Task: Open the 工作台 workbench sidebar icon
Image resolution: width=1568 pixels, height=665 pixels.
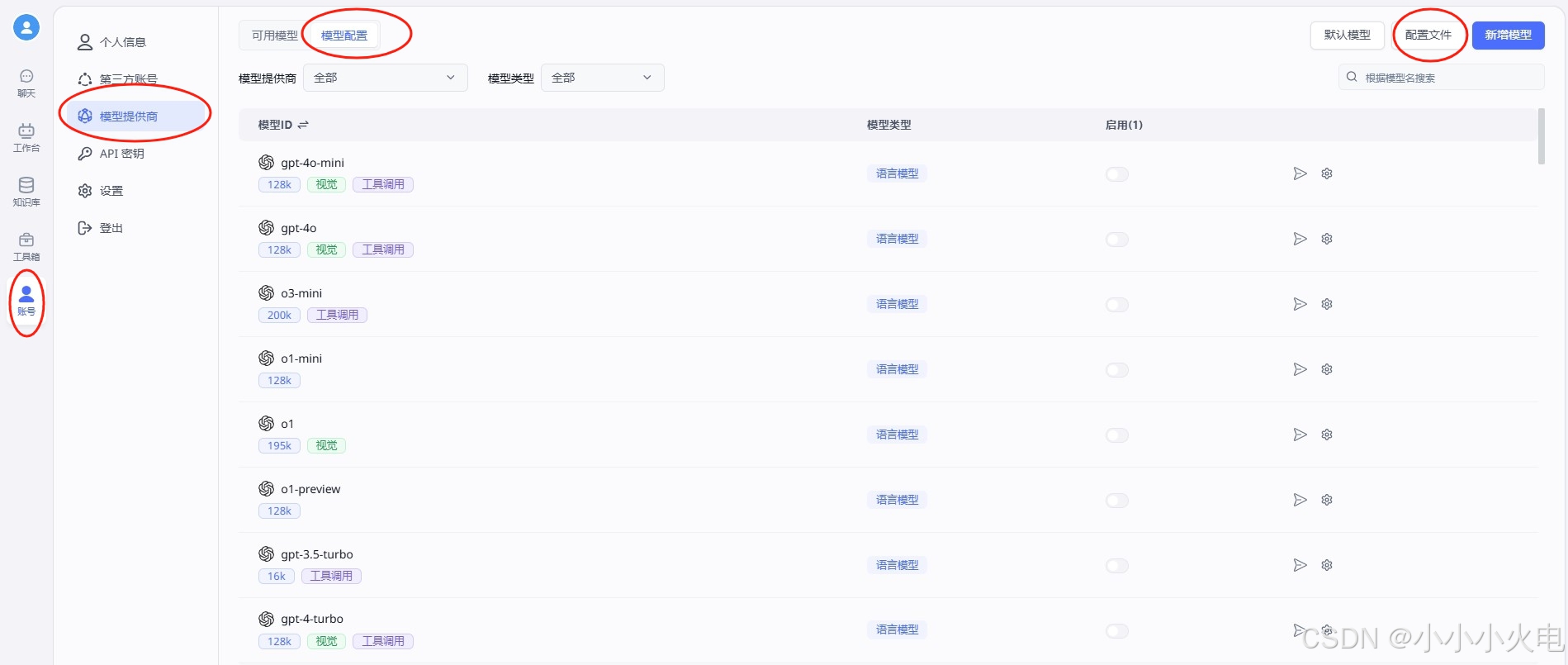Action: coord(26,138)
